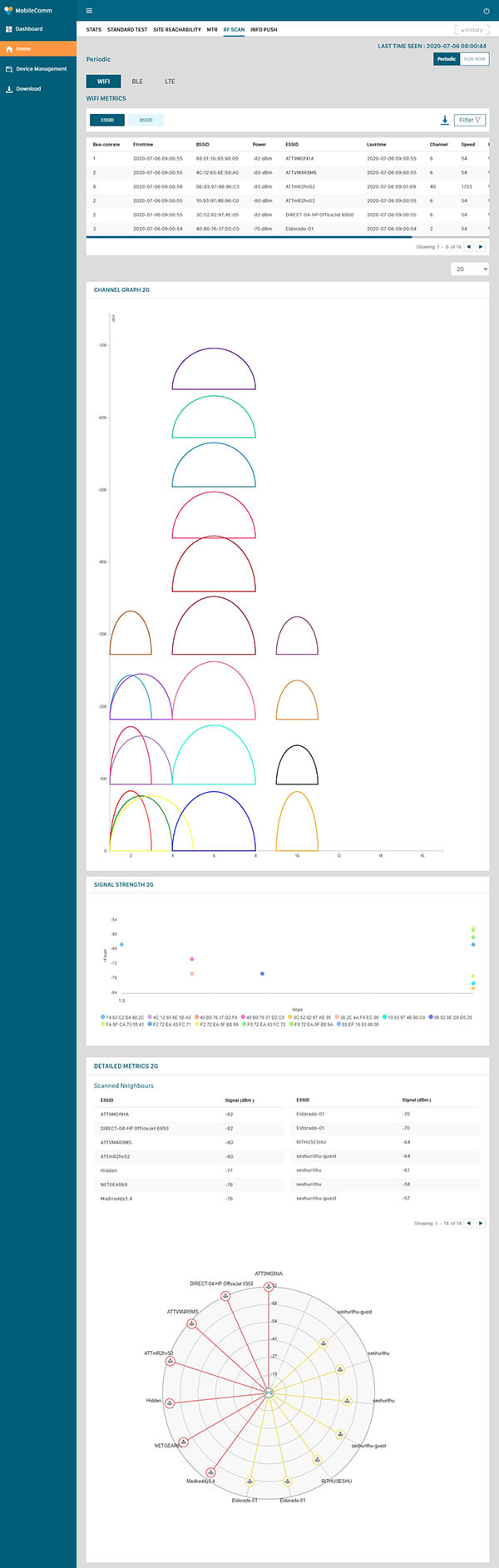The image size is (499, 1568).
Task: Expand Device Management in the sidebar
Action: (38, 69)
